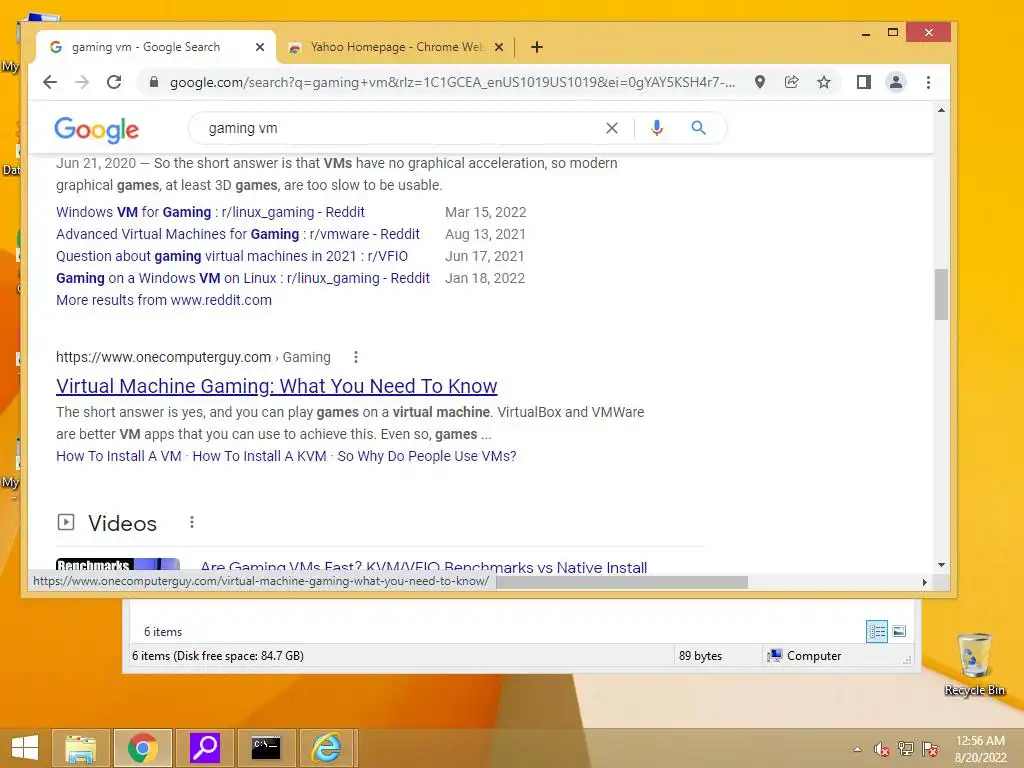Close the Yahoo Homepage tab

coord(499,47)
